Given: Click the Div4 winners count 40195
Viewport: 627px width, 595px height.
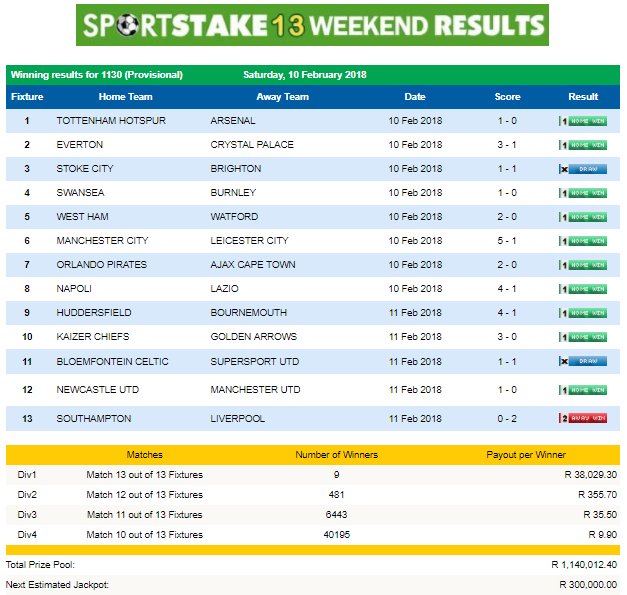Looking at the screenshot, I should (x=336, y=535).
